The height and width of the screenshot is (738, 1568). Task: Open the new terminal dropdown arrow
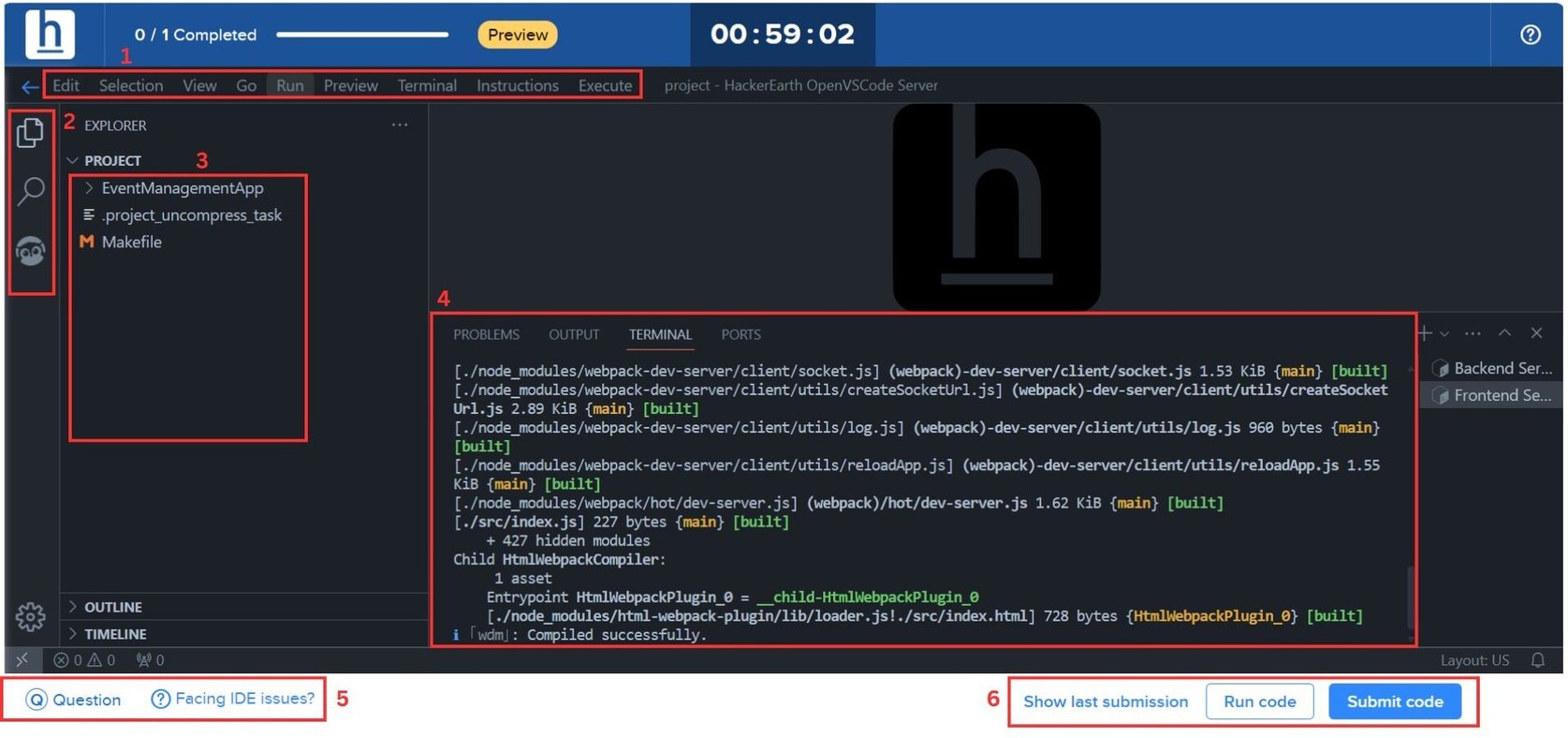tap(1444, 334)
